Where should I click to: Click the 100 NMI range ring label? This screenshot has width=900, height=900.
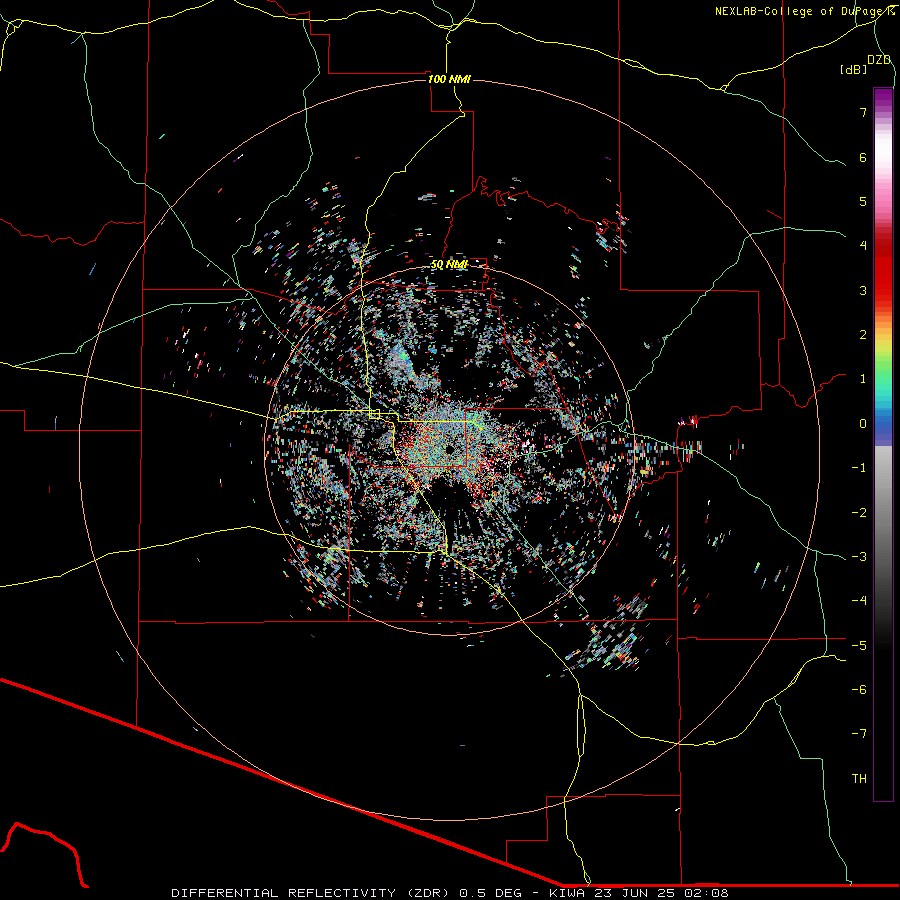point(449,79)
